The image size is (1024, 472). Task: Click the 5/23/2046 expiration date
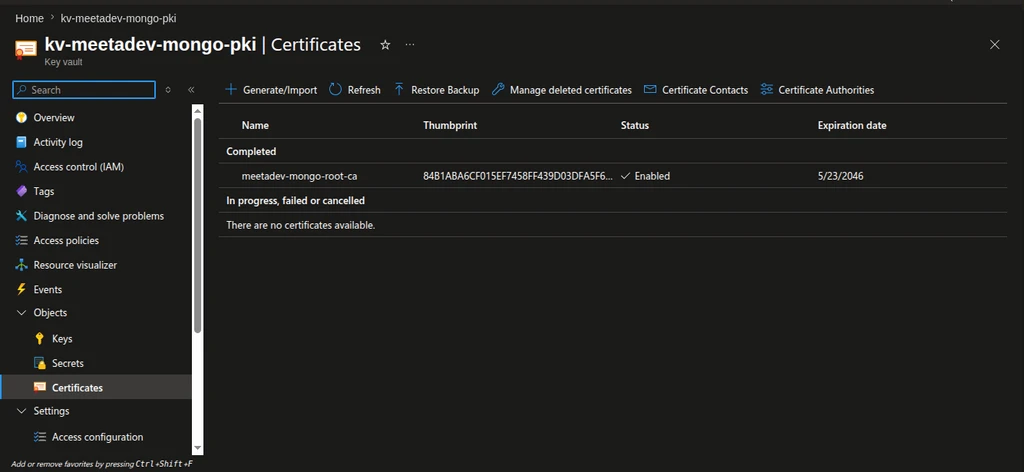[840, 176]
